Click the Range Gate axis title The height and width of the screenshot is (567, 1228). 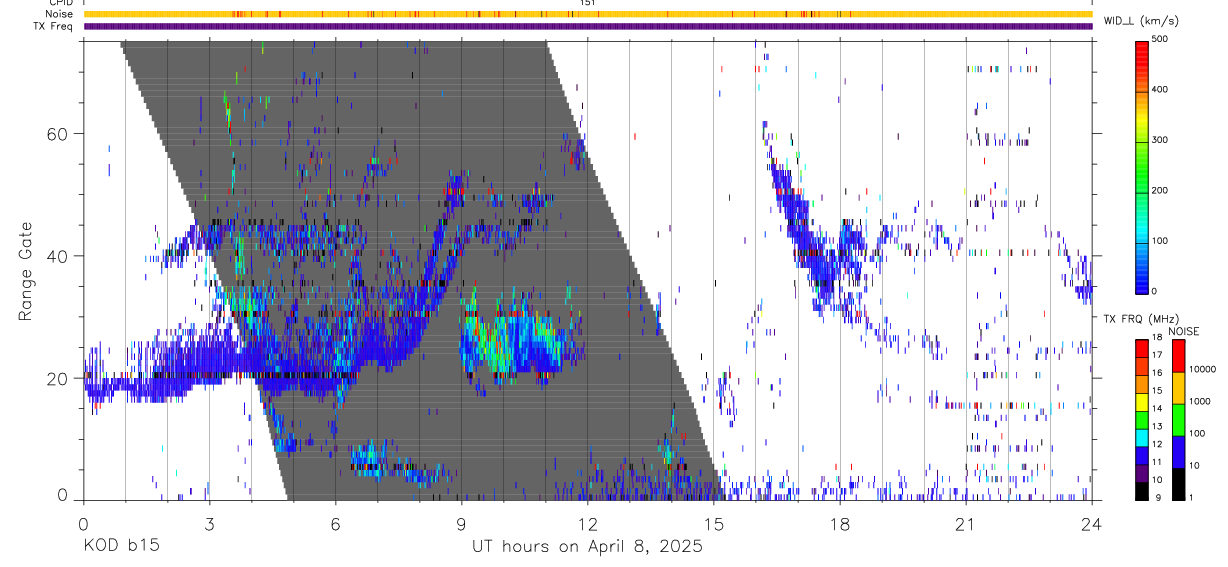click(27, 272)
